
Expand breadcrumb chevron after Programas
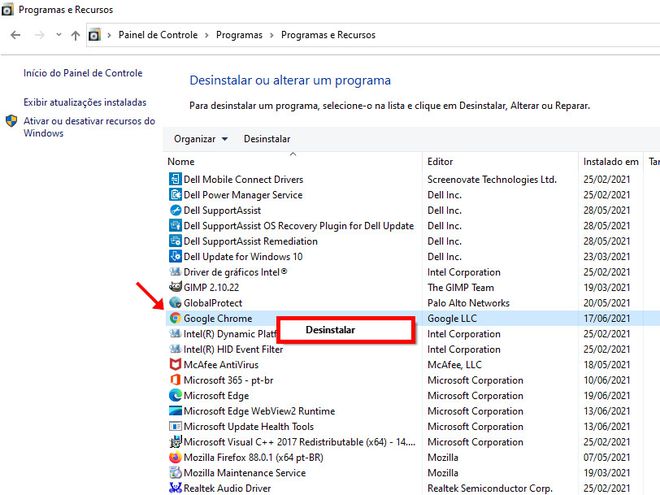click(x=271, y=35)
